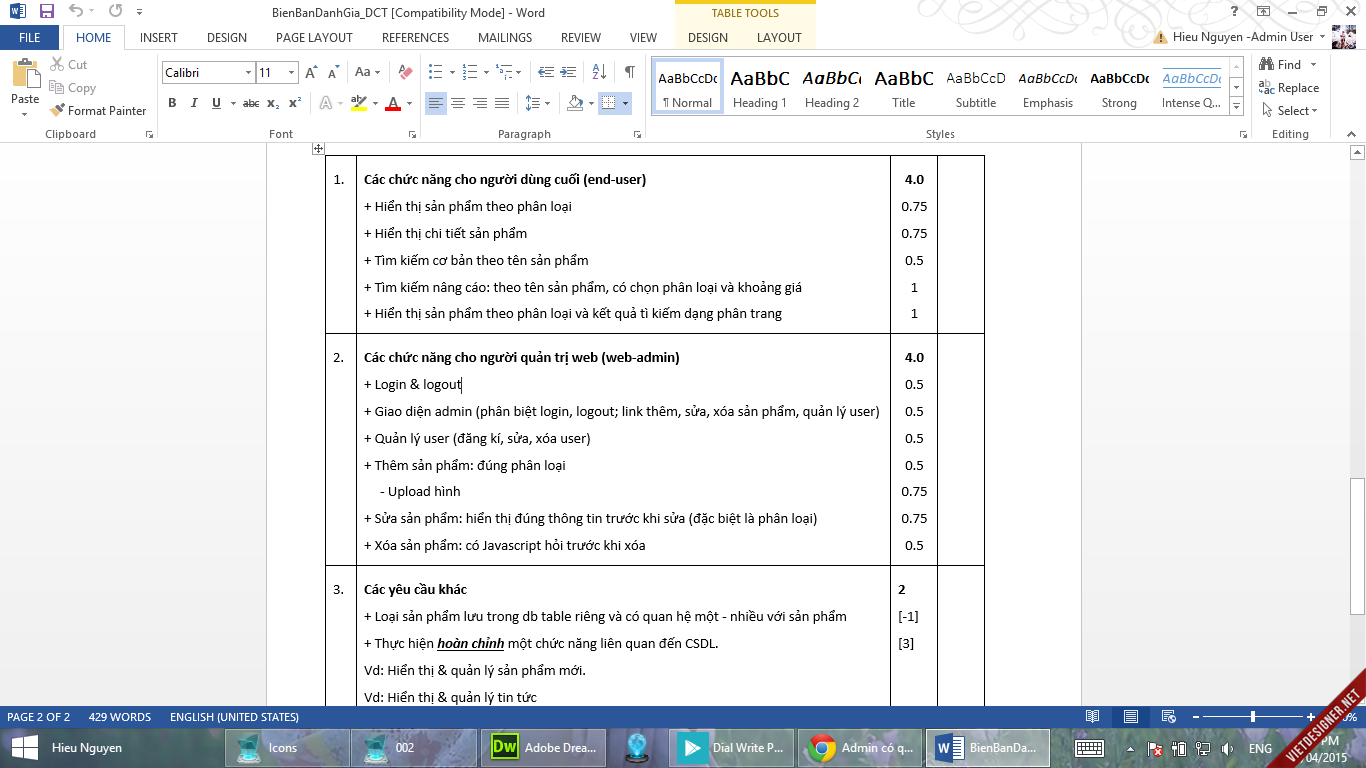Click ENG language indicator in tray
Screen dimensions: 1366x768
click(x=1260, y=748)
